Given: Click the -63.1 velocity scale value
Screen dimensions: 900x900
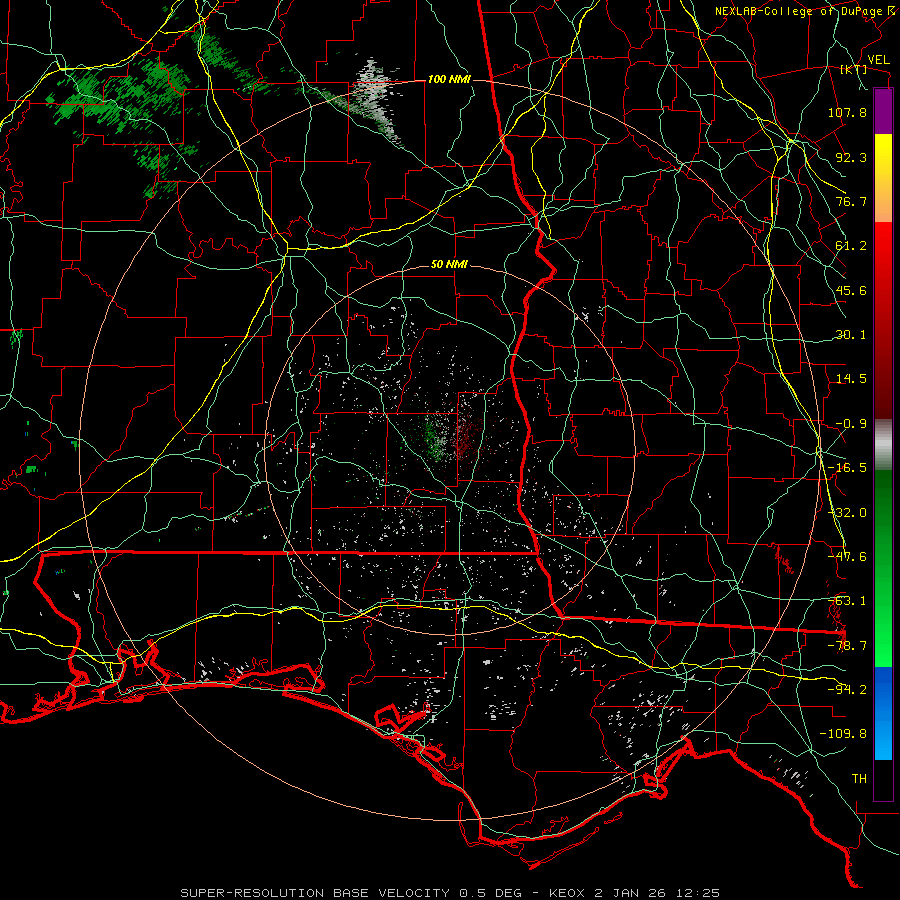Looking at the screenshot, I should pyautogui.click(x=847, y=601).
